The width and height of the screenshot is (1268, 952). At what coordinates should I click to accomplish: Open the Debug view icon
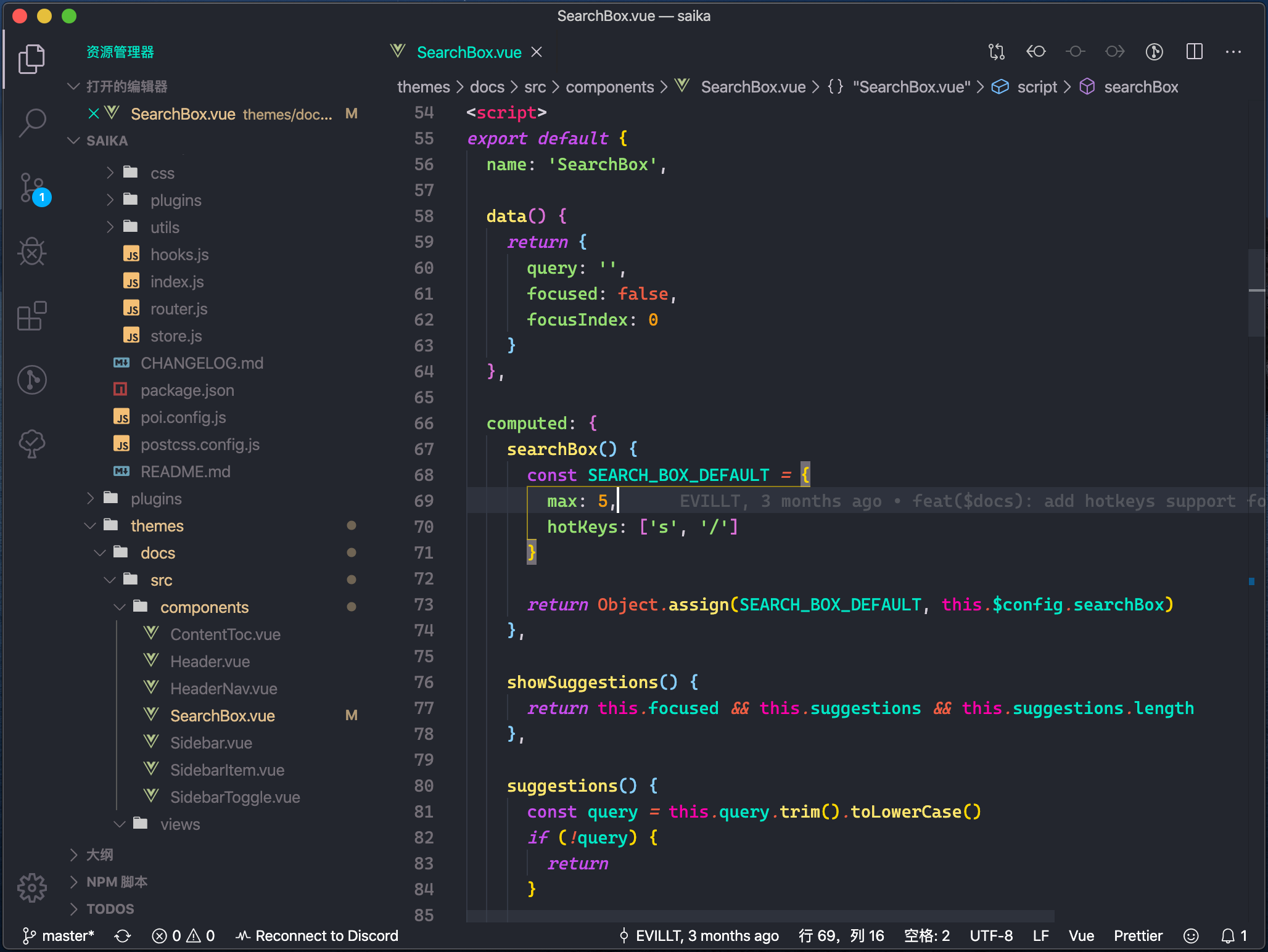tap(32, 252)
